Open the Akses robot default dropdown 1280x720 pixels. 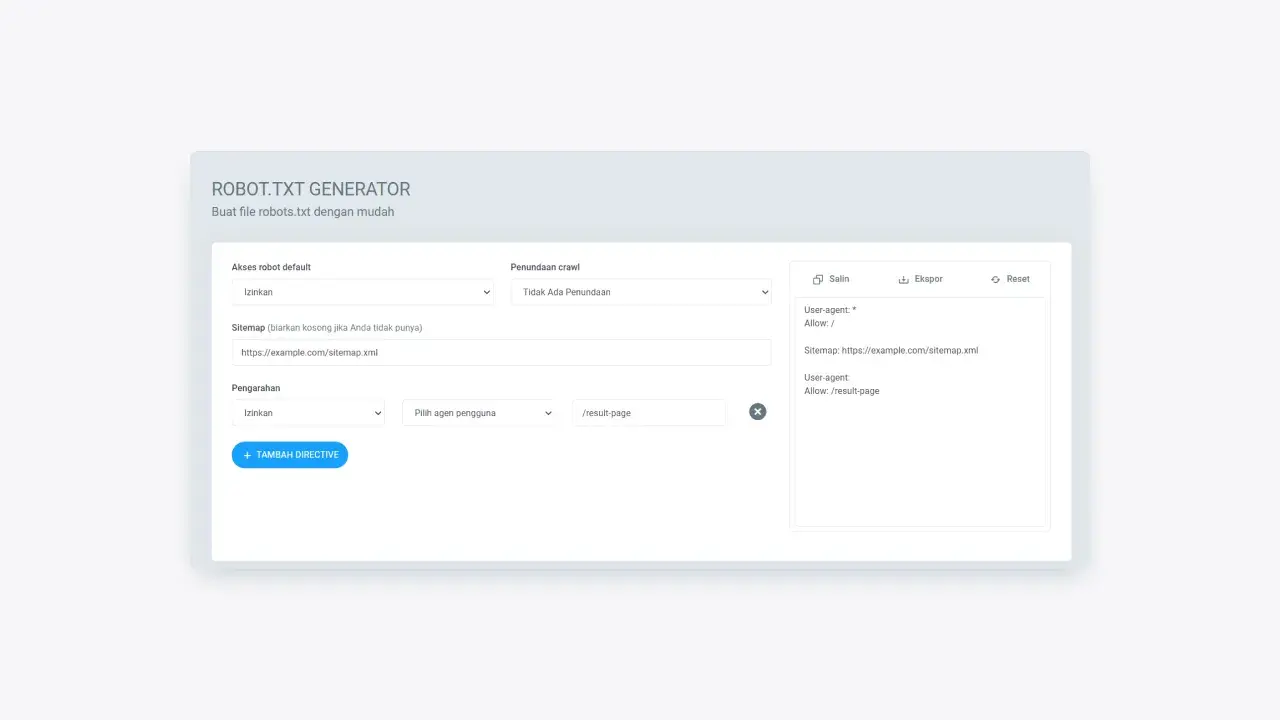(x=362, y=292)
